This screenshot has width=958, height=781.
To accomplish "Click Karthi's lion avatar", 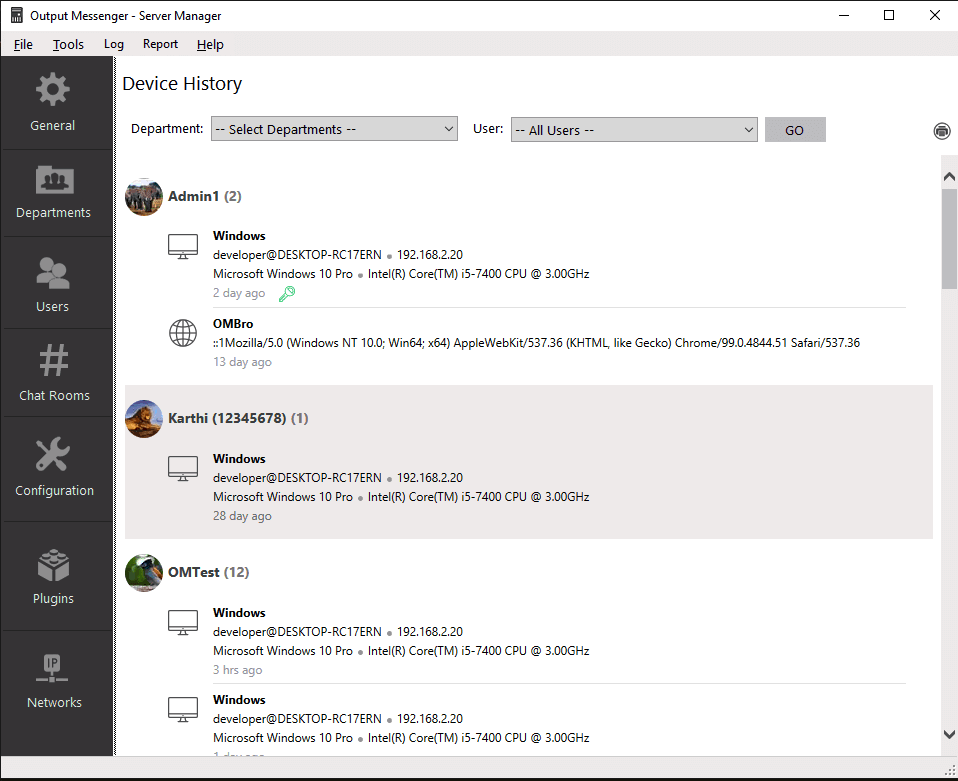I will [144, 419].
